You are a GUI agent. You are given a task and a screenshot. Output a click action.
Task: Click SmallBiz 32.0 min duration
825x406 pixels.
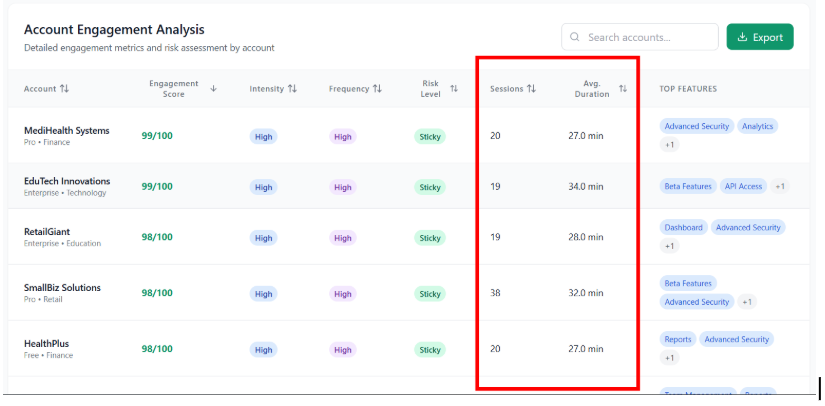pyautogui.click(x=586, y=293)
